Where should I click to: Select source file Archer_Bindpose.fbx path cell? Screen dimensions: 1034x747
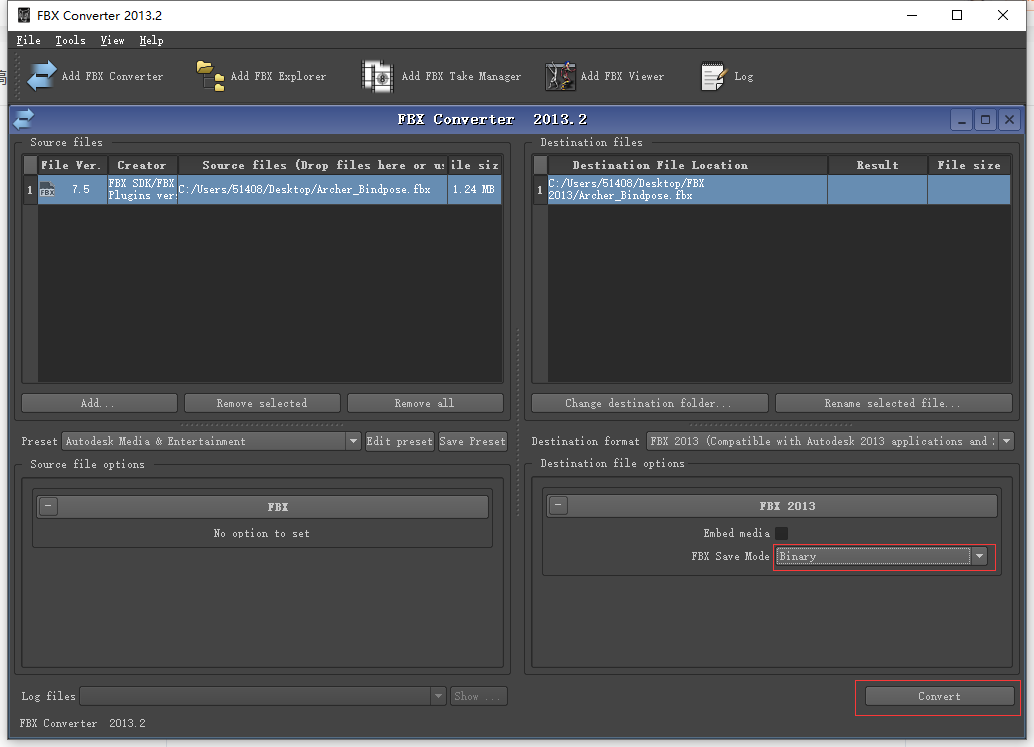click(313, 189)
